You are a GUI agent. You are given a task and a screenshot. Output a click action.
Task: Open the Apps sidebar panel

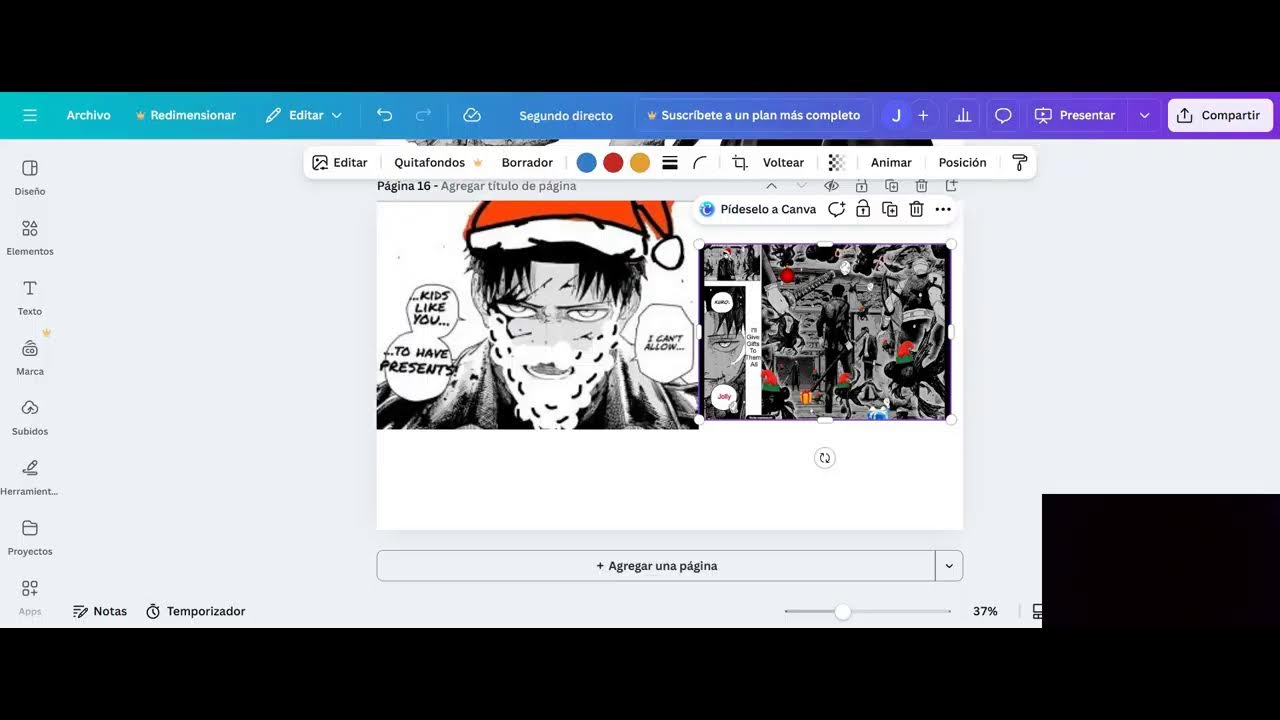coord(30,597)
